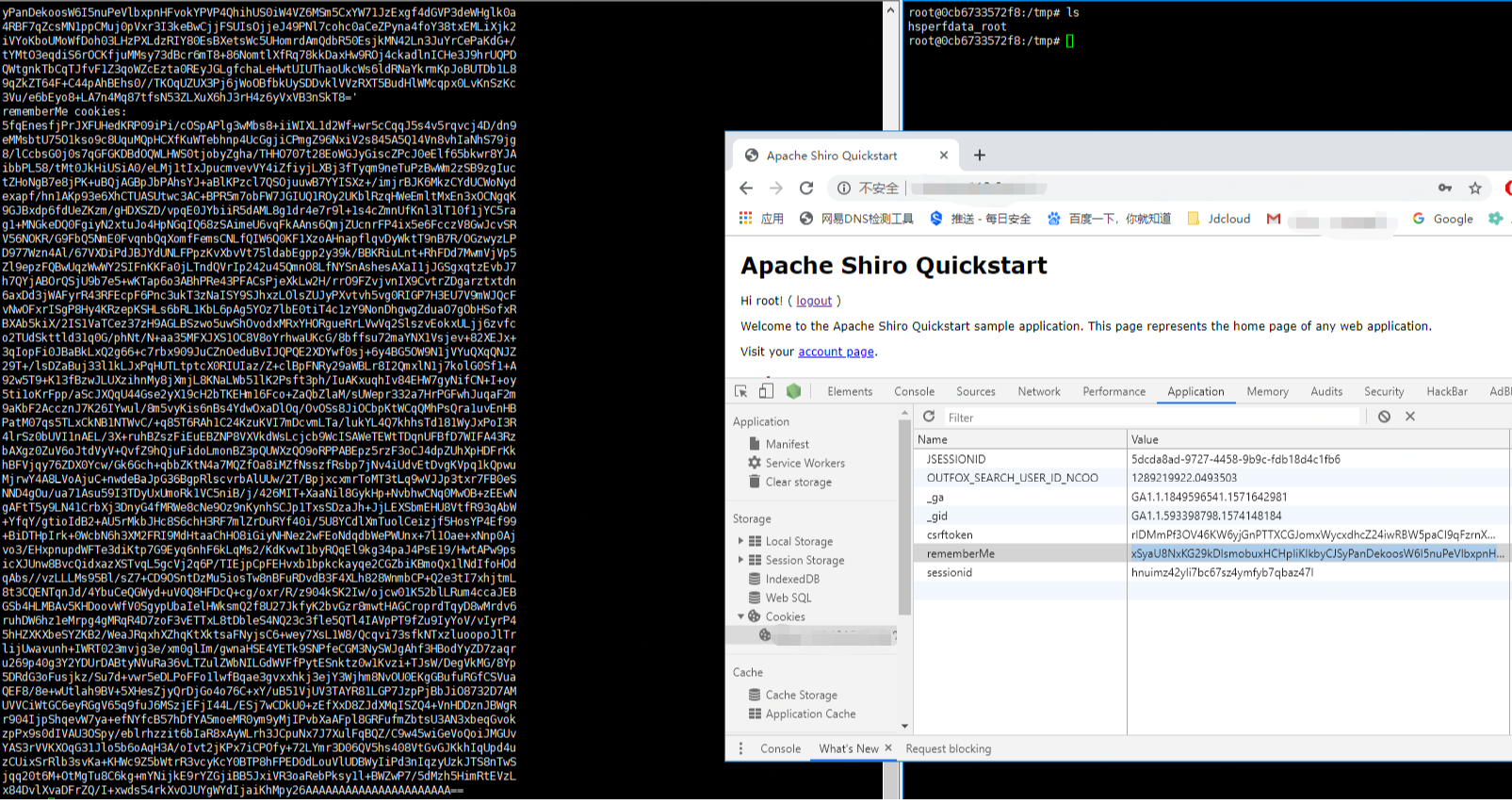The image size is (1512, 804).
Task: Select the sessionid cookie row
Action: [1212, 572]
